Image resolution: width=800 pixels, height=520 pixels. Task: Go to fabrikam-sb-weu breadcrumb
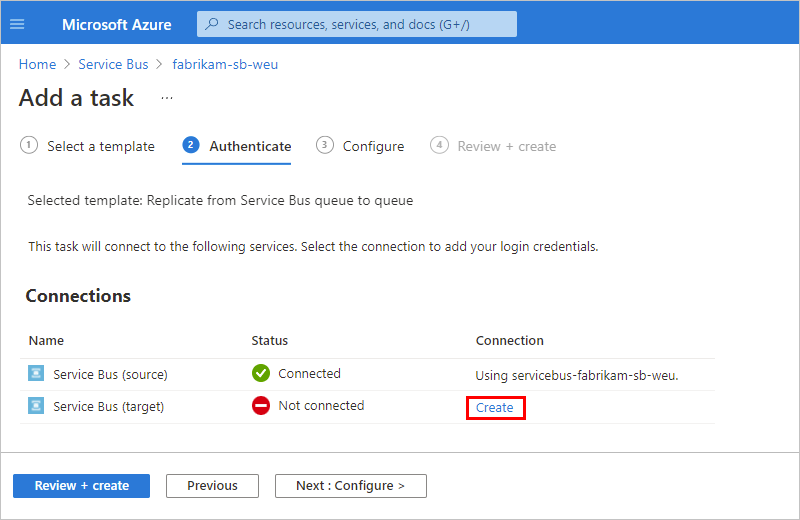pos(225,64)
